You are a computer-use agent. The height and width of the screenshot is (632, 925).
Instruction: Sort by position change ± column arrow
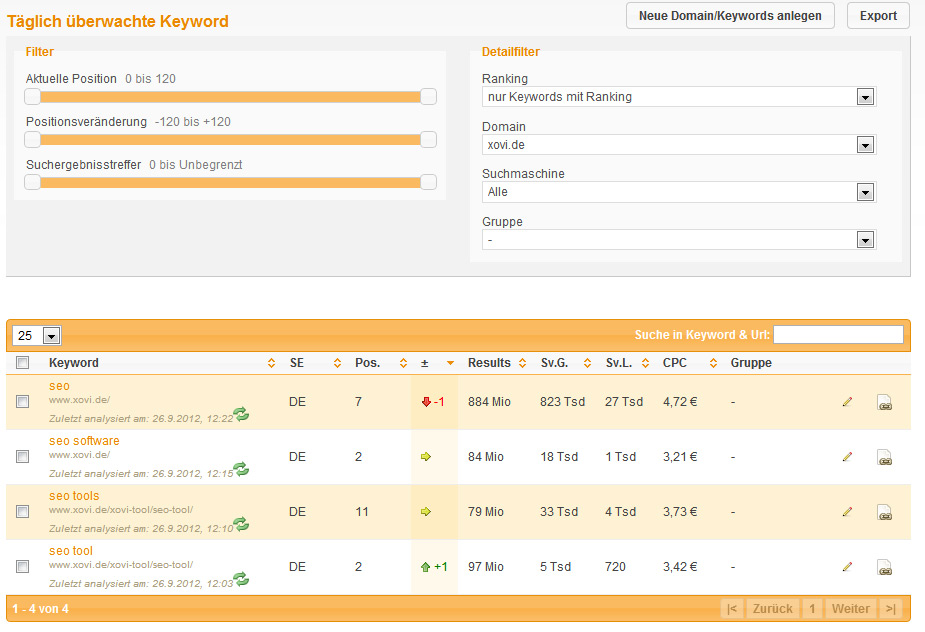[x=451, y=363]
